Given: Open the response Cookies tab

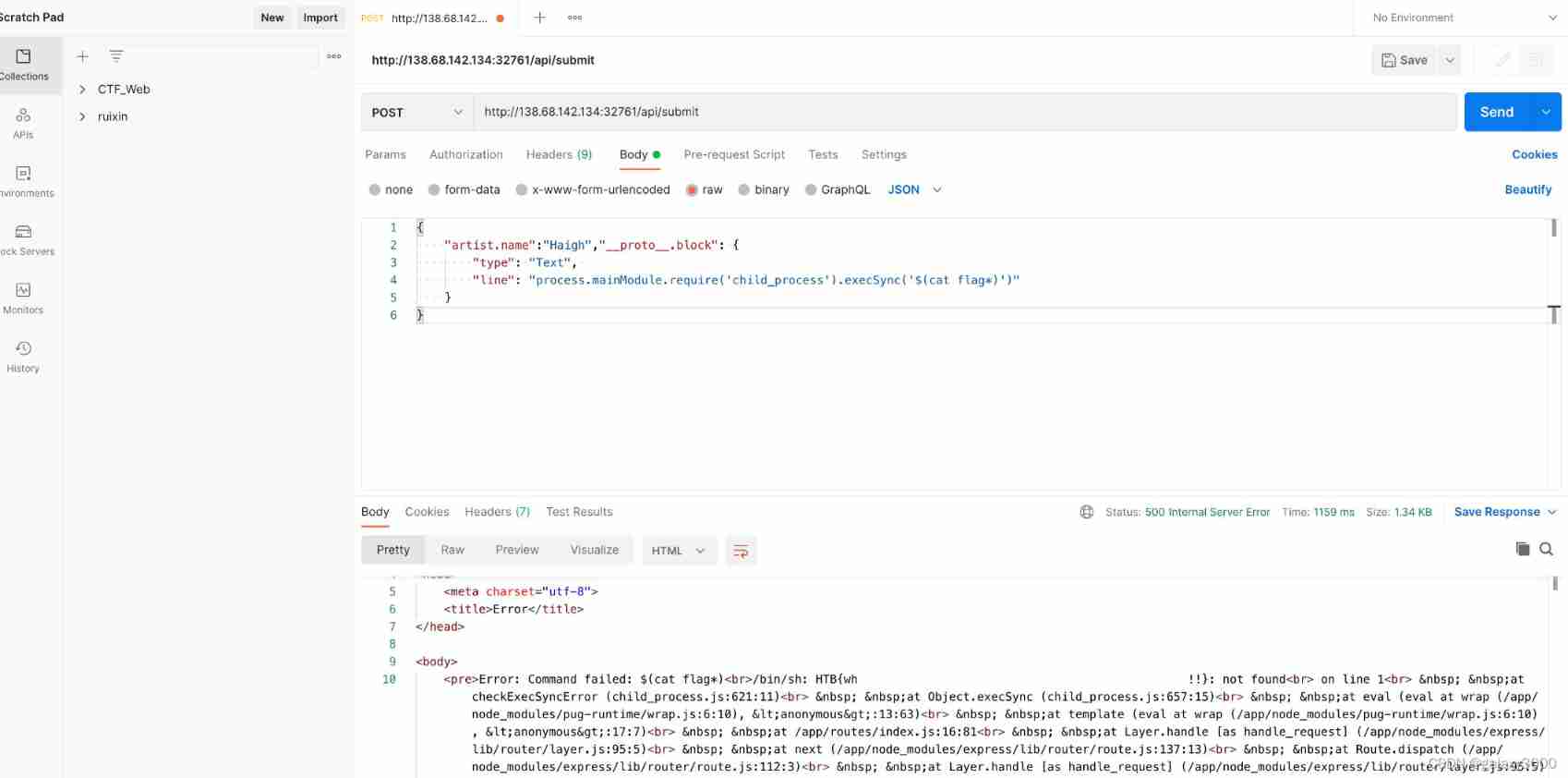Looking at the screenshot, I should click(x=427, y=512).
